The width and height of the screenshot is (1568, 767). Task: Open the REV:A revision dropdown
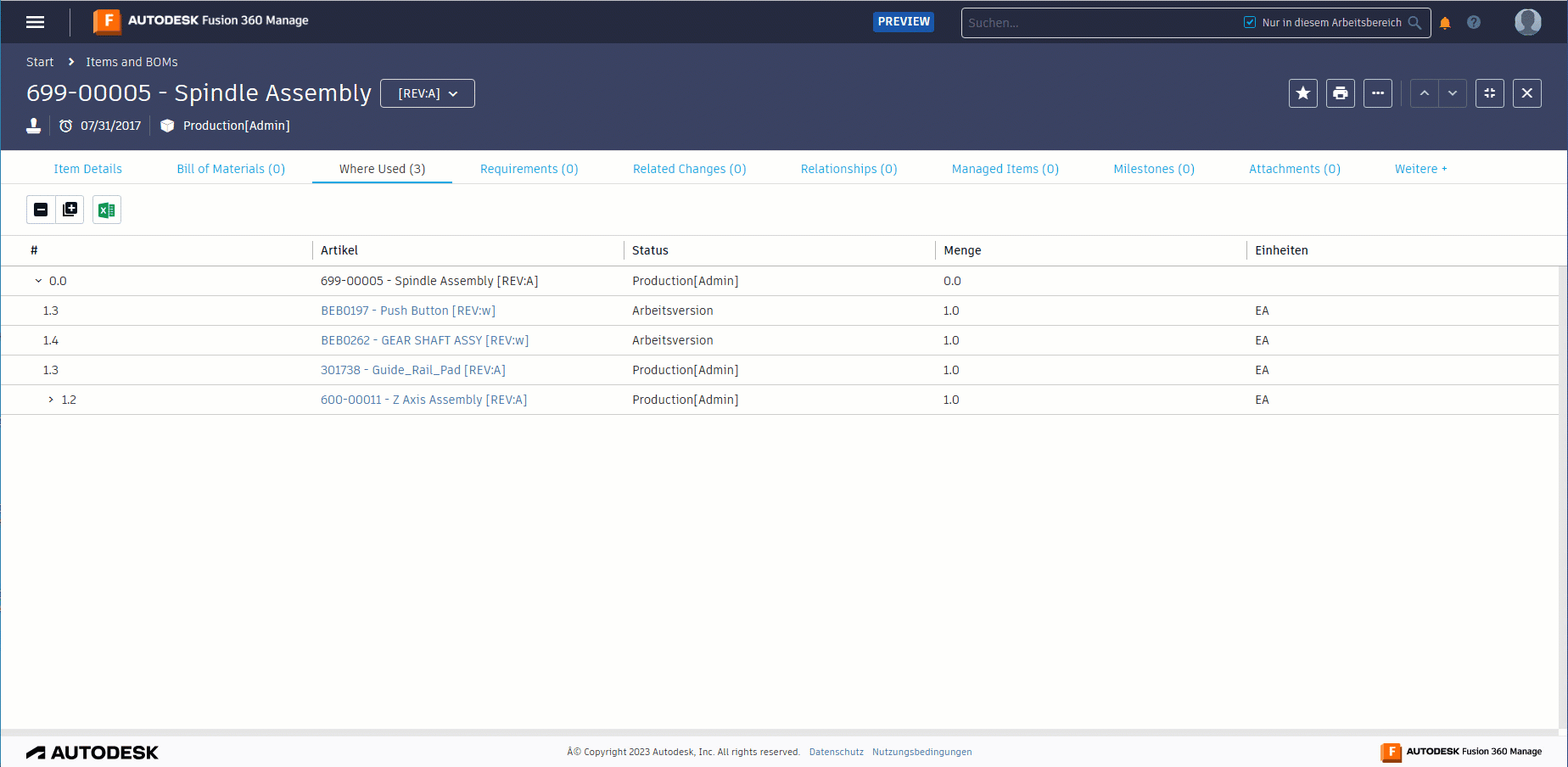point(428,93)
